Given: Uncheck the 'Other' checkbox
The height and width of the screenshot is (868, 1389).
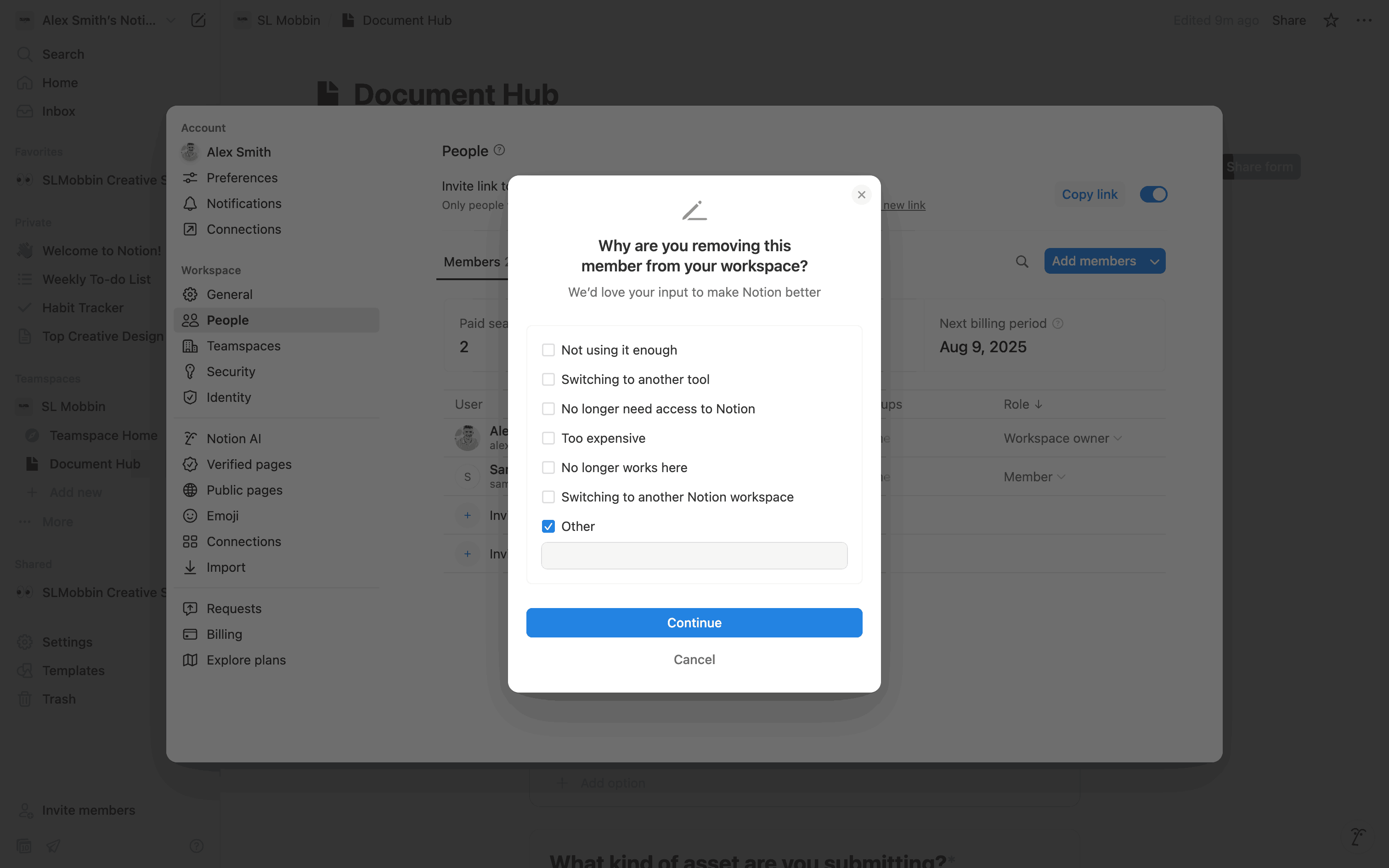Looking at the screenshot, I should [548, 526].
